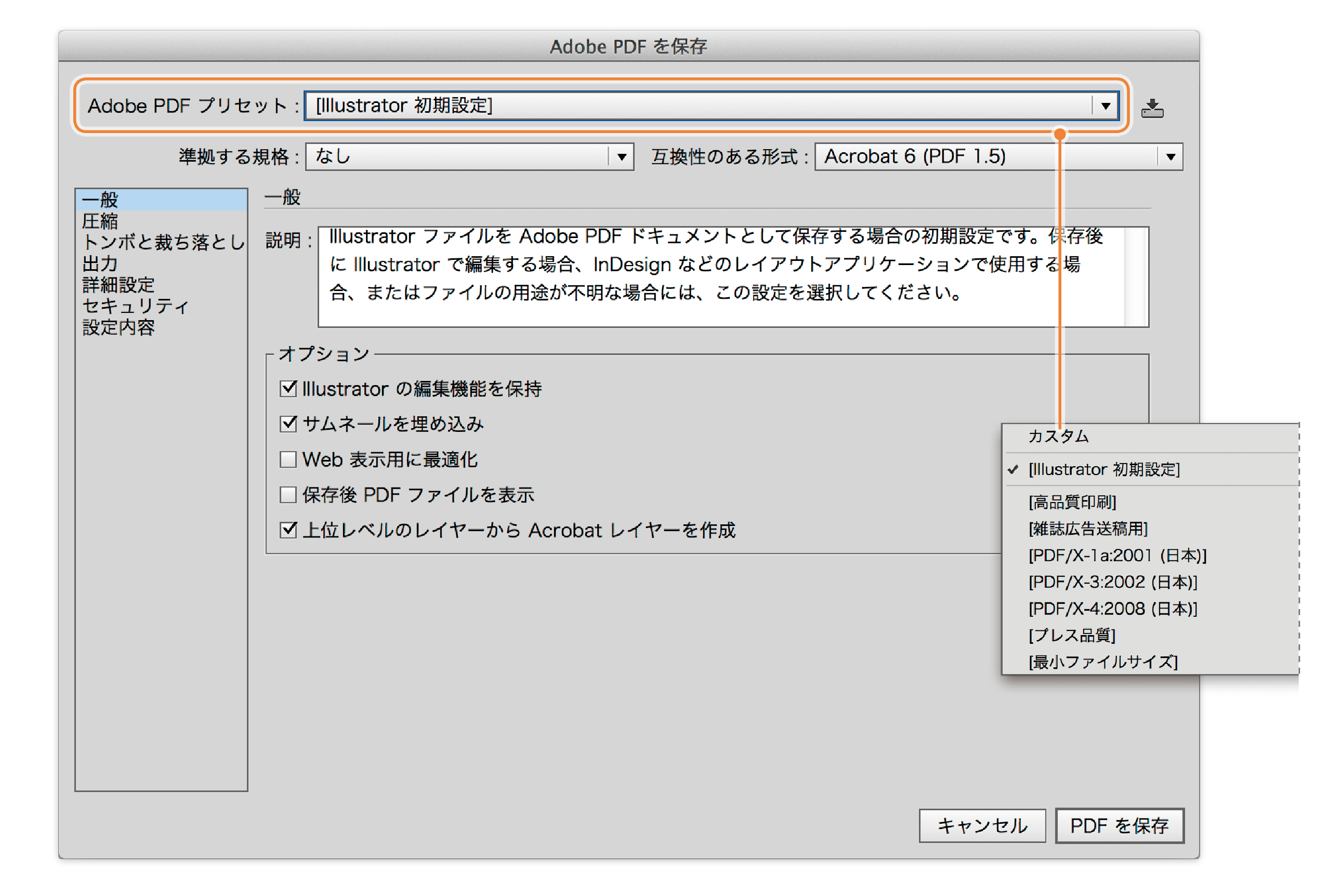Choose カスタム from the preset menu
This screenshot has width=1341, height=896.
[x=1150, y=437]
